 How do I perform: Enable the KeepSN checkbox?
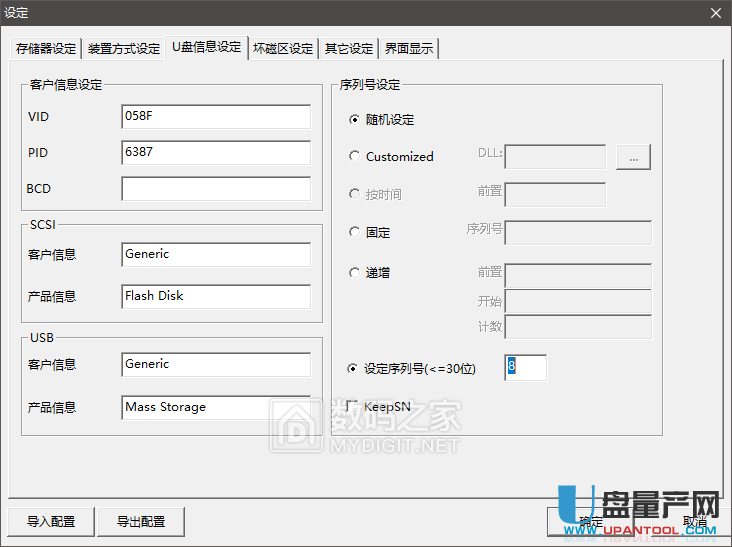(352, 406)
